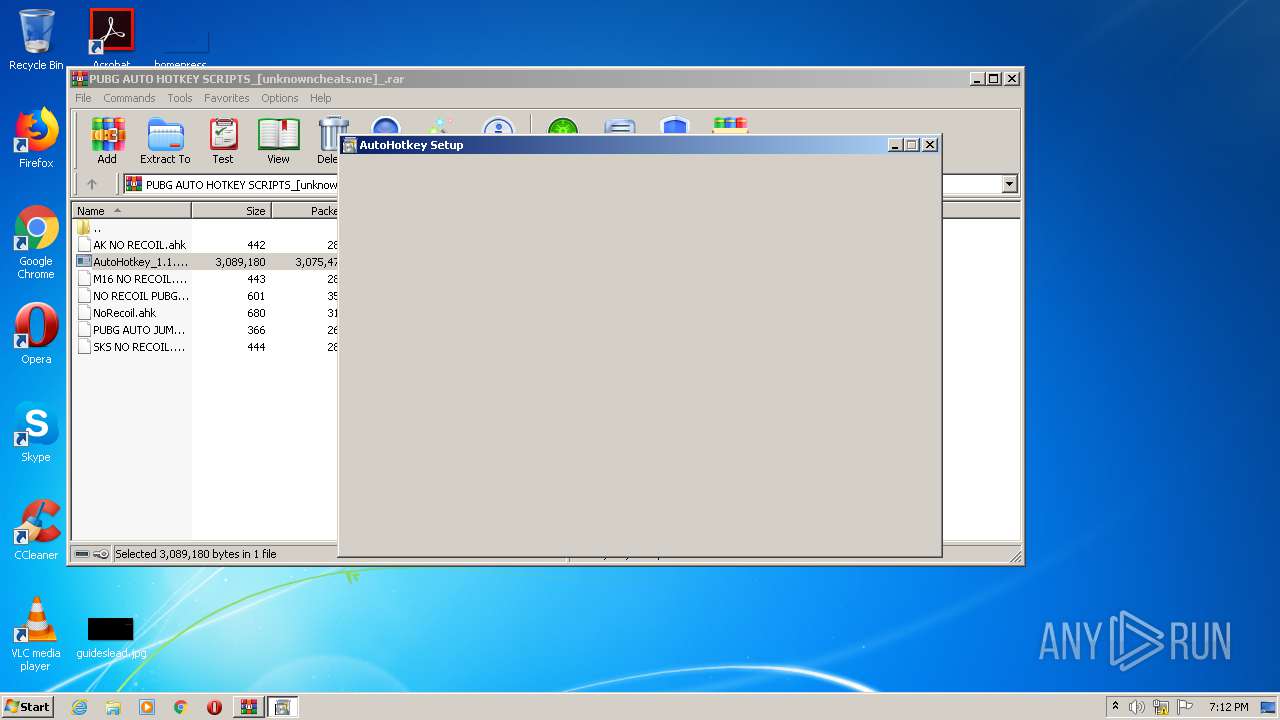Image resolution: width=1280 pixels, height=720 pixels.
Task: Minimize the AutoHotkey Setup window
Action: pyautogui.click(x=895, y=145)
